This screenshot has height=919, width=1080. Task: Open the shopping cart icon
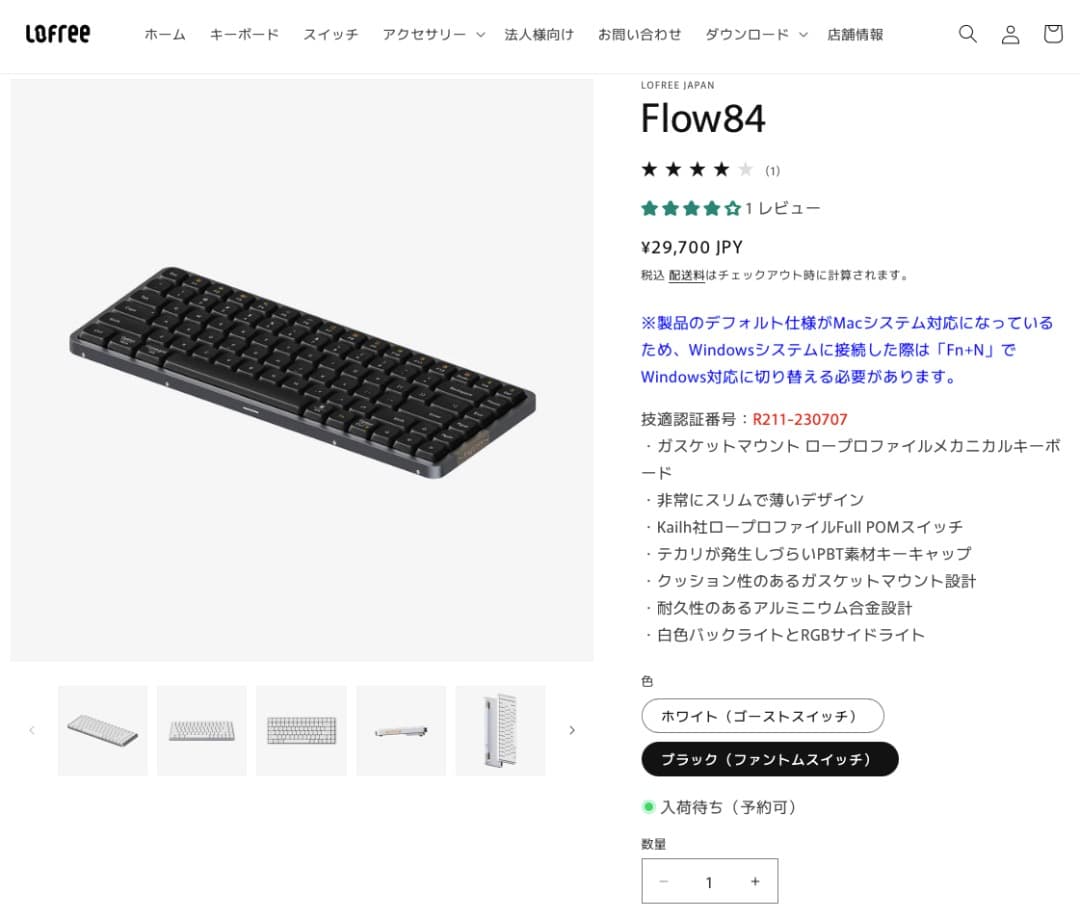click(x=1052, y=33)
